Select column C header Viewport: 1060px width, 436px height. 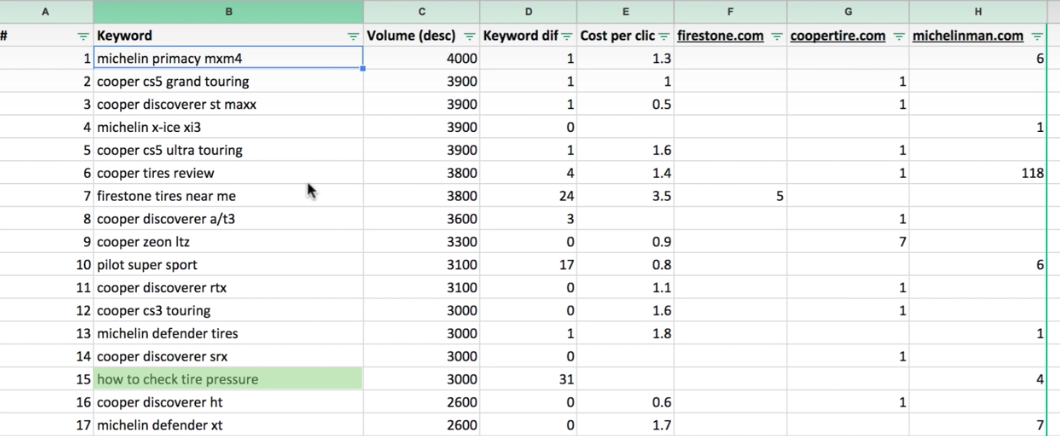click(422, 11)
